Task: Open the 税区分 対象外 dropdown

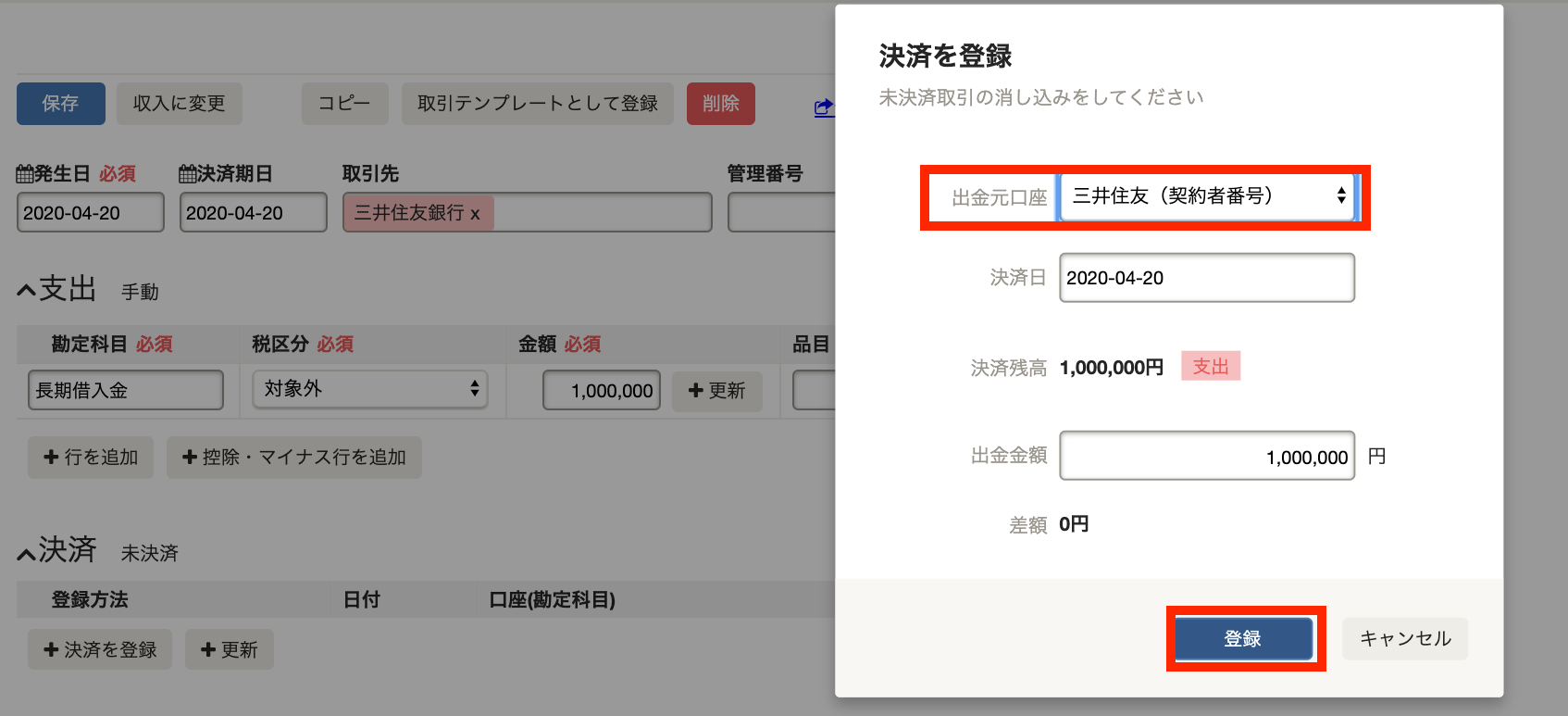Action: [x=370, y=389]
